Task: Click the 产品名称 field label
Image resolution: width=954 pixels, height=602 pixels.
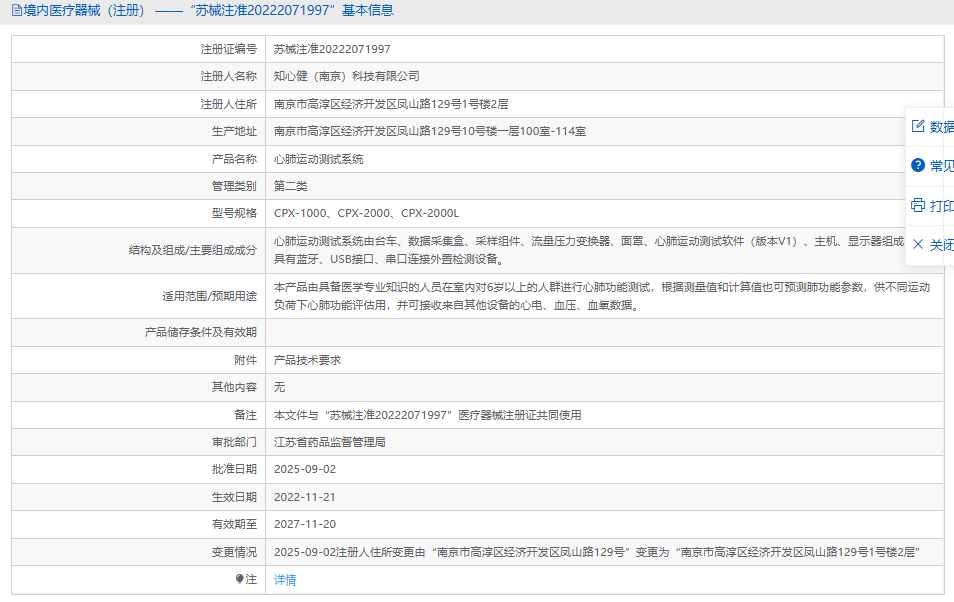Action: (234, 159)
